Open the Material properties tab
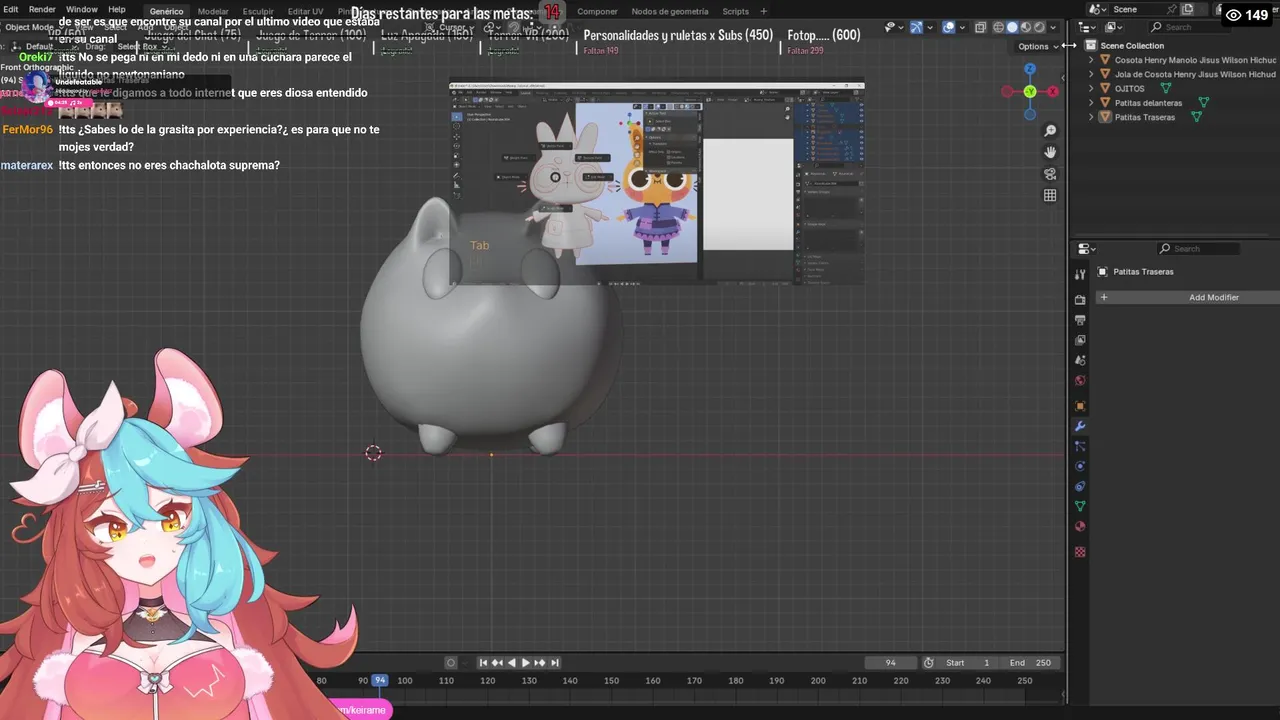 coord(1080,526)
